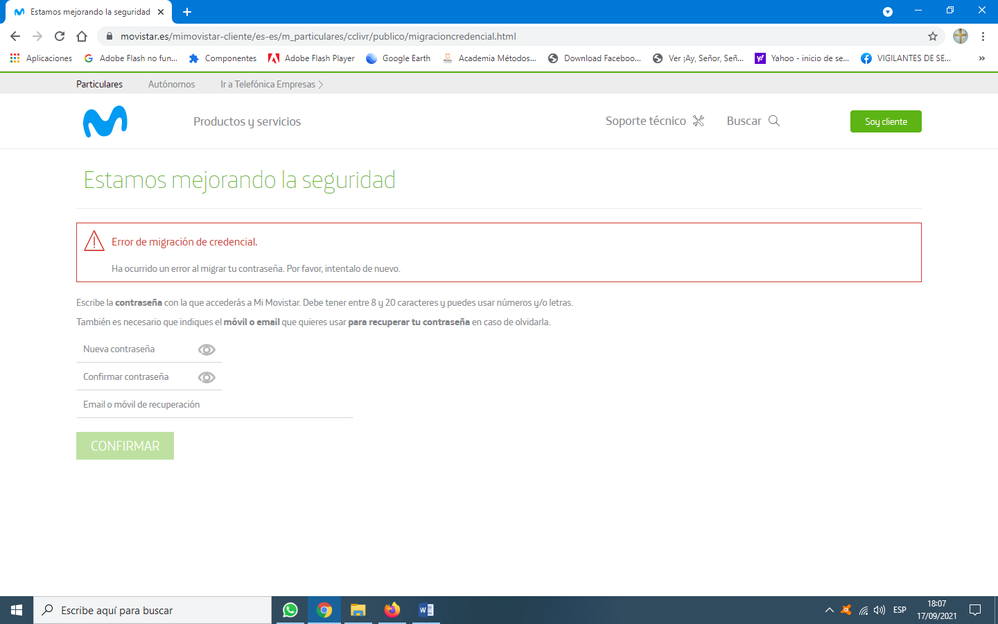
Task: Click the Soy cliente button
Action: click(x=885, y=121)
